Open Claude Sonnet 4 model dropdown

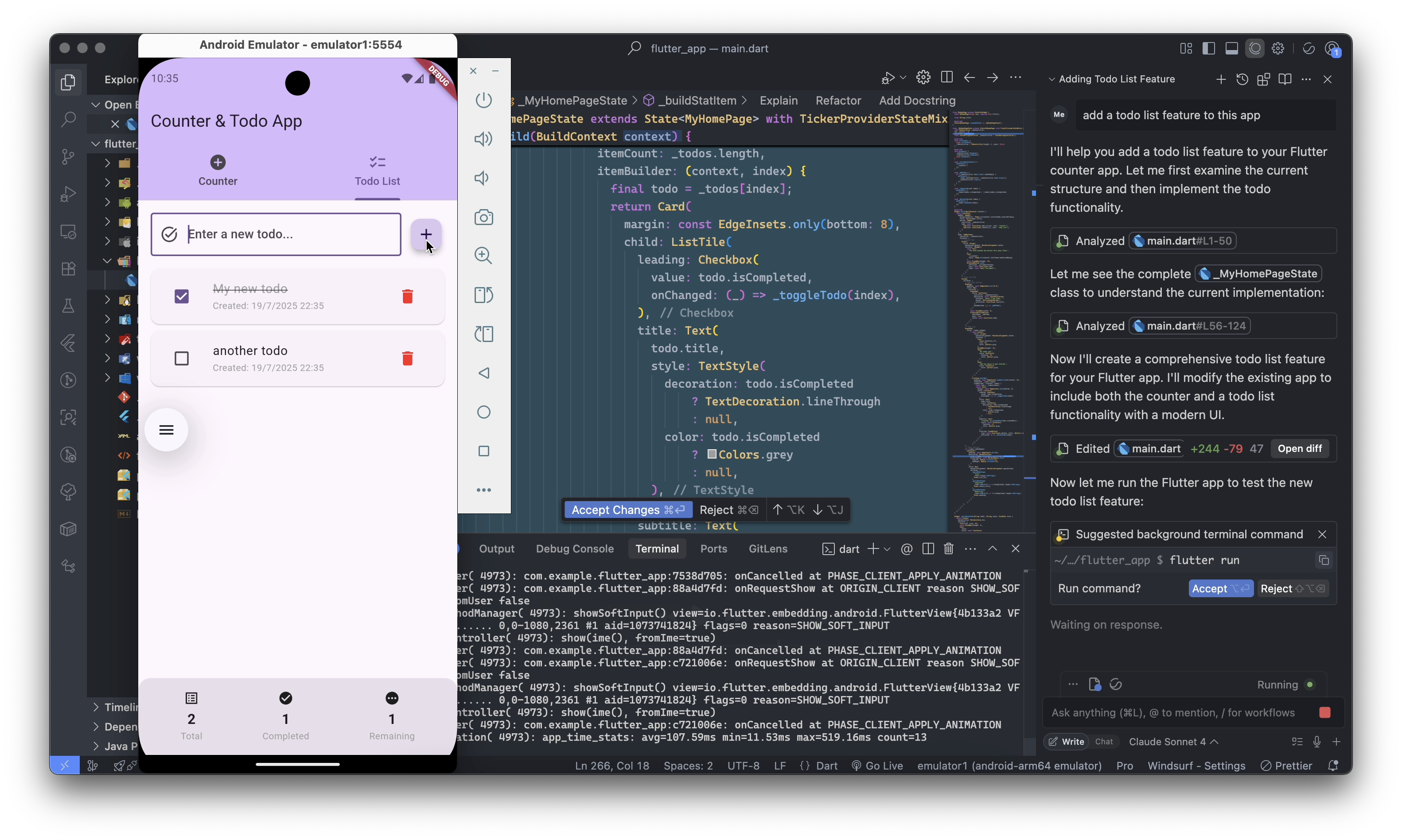tap(1173, 742)
